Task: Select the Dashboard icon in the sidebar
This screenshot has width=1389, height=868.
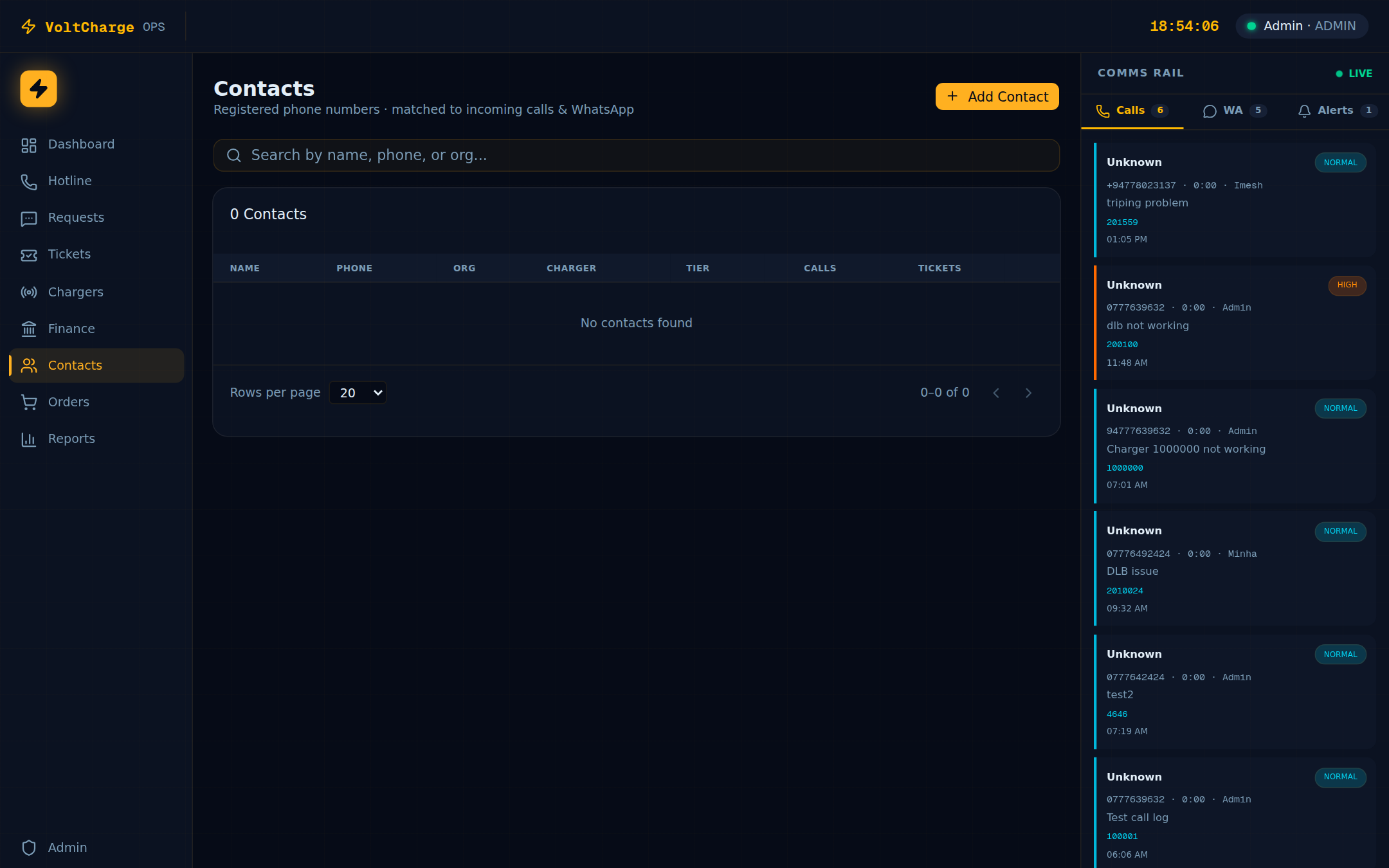Action: pos(28,145)
